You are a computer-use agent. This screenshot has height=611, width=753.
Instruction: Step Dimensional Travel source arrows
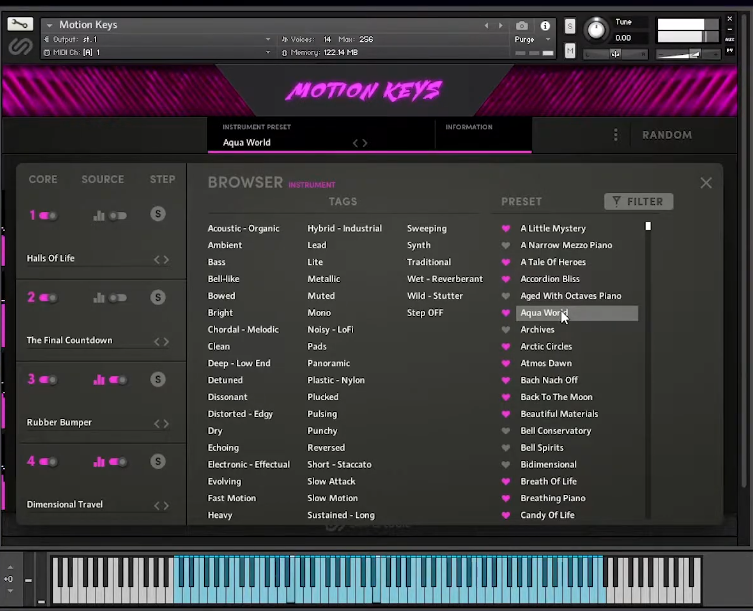(x=161, y=506)
